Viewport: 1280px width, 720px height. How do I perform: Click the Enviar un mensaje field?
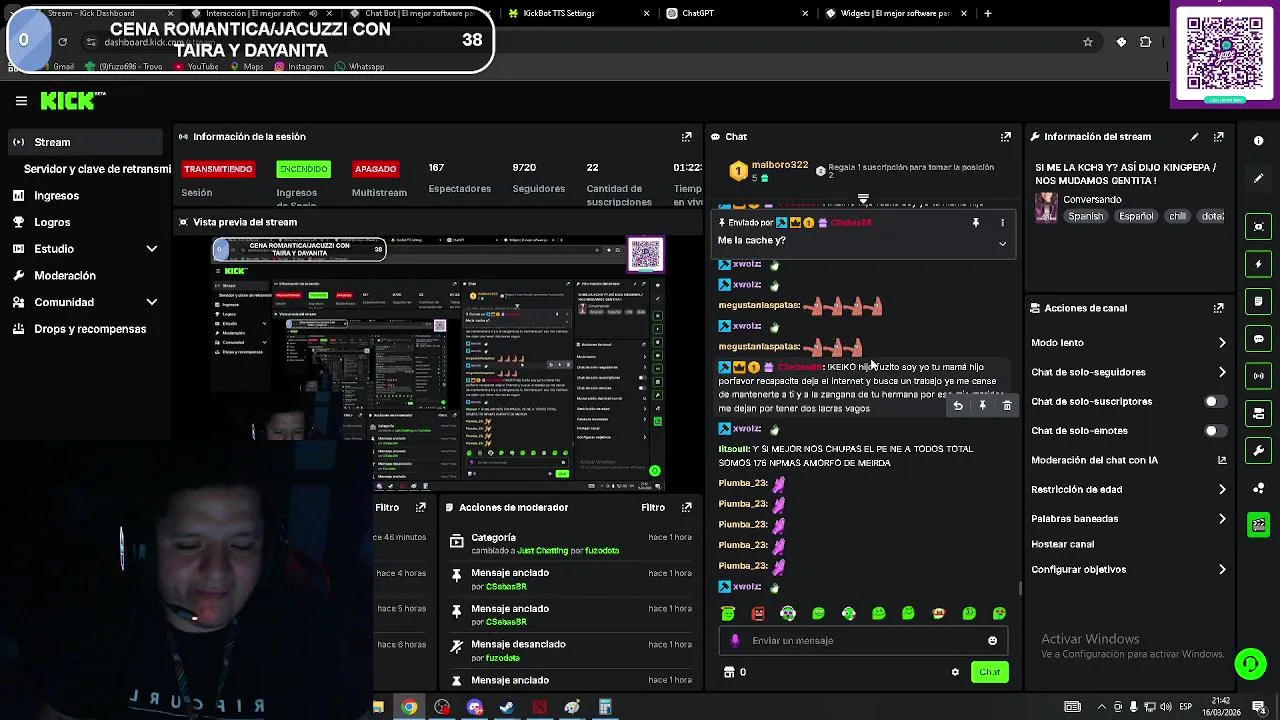[863, 641]
